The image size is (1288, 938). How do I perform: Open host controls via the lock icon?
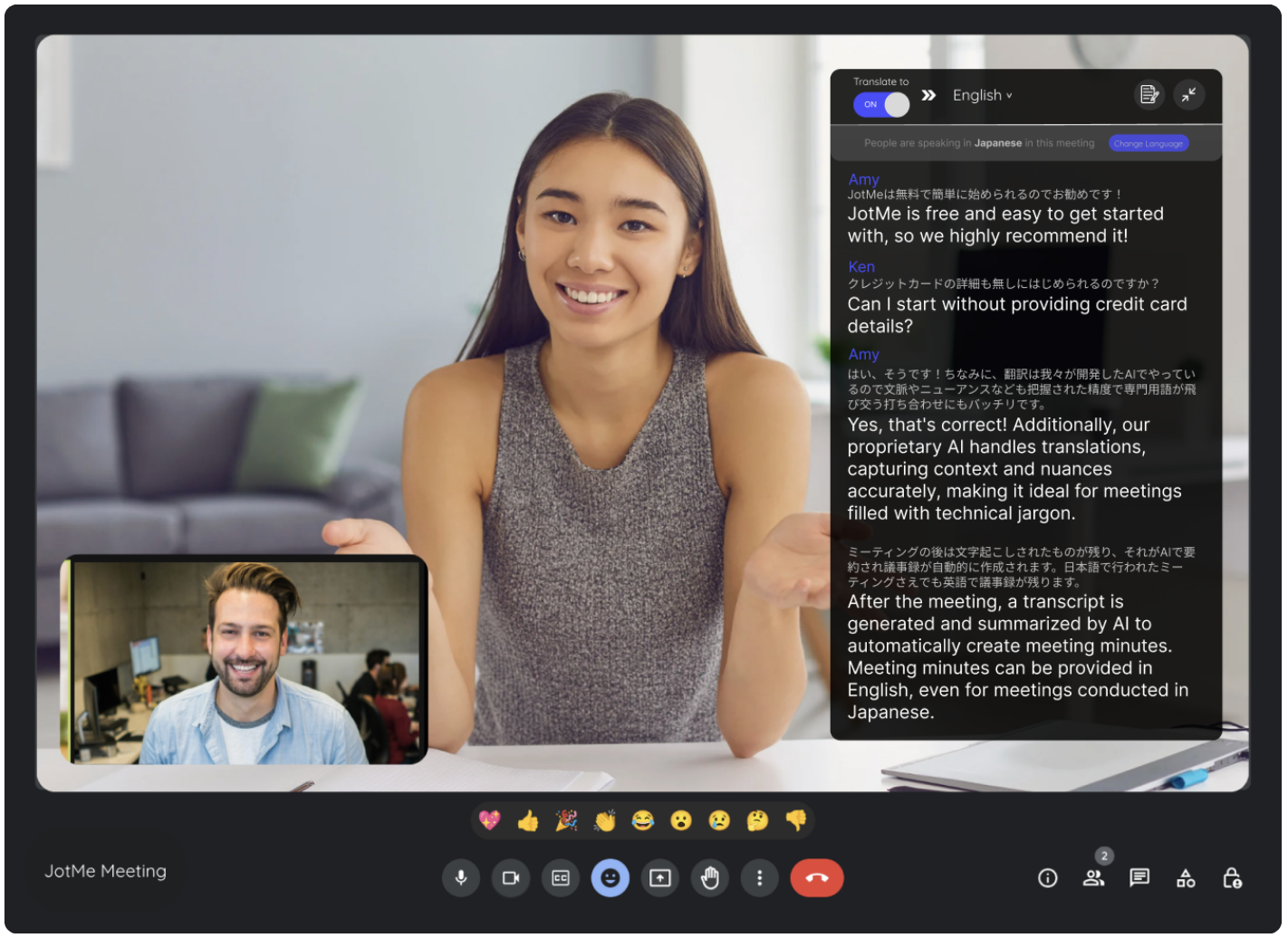coord(1233,878)
